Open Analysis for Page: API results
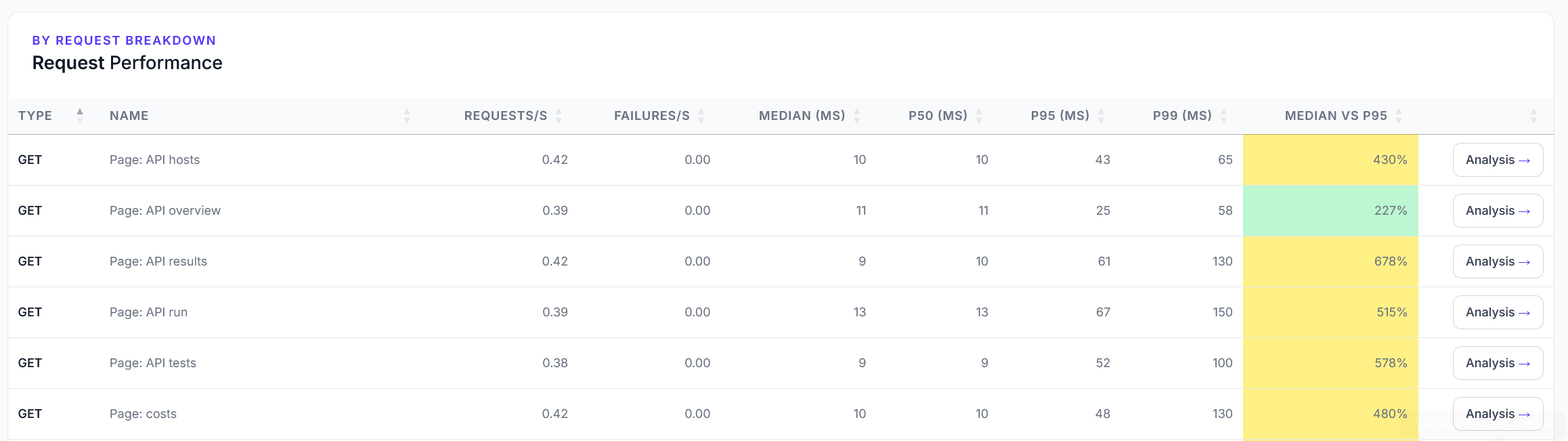 click(1498, 261)
